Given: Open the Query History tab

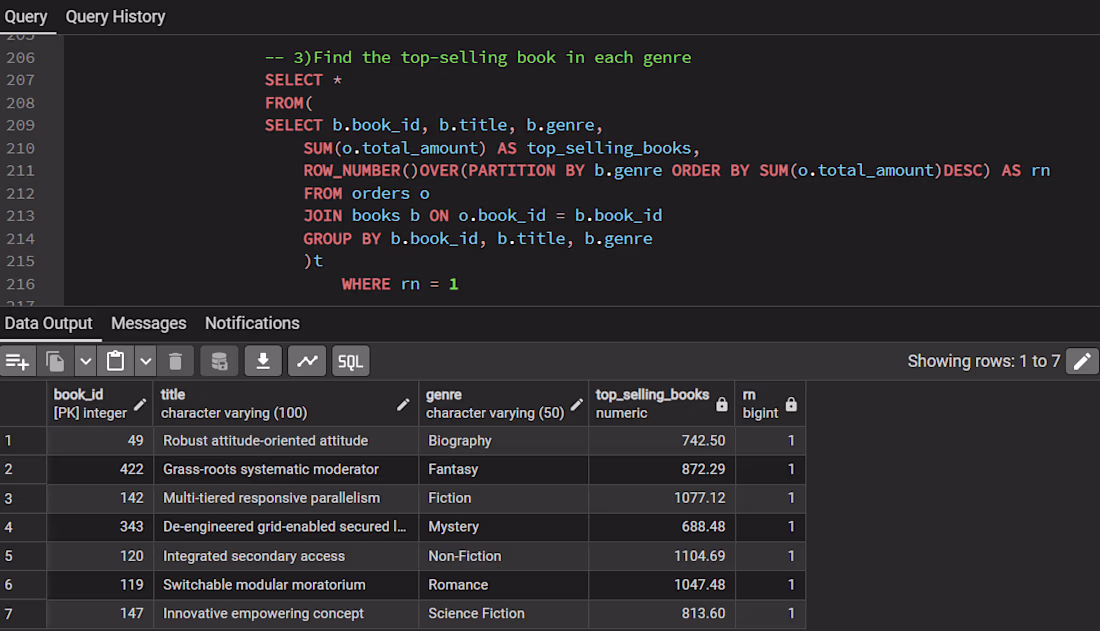Looking at the screenshot, I should tap(115, 16).
